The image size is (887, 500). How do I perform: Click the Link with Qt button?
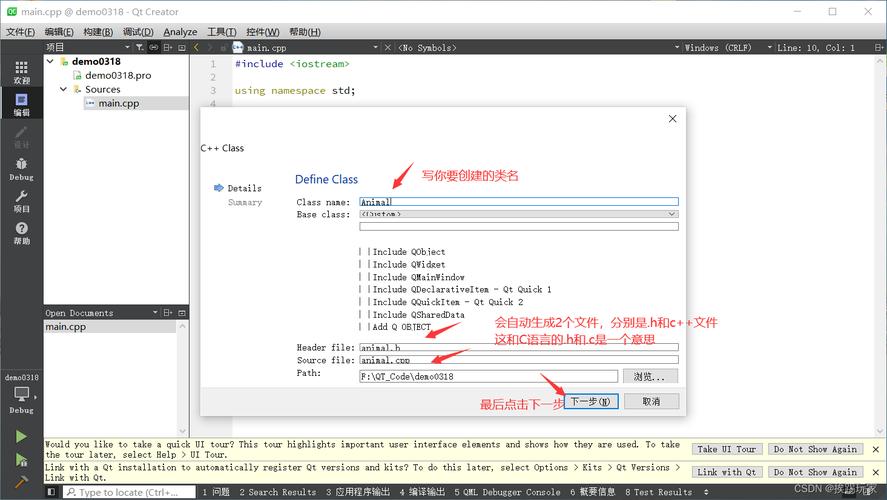(727, 472)
